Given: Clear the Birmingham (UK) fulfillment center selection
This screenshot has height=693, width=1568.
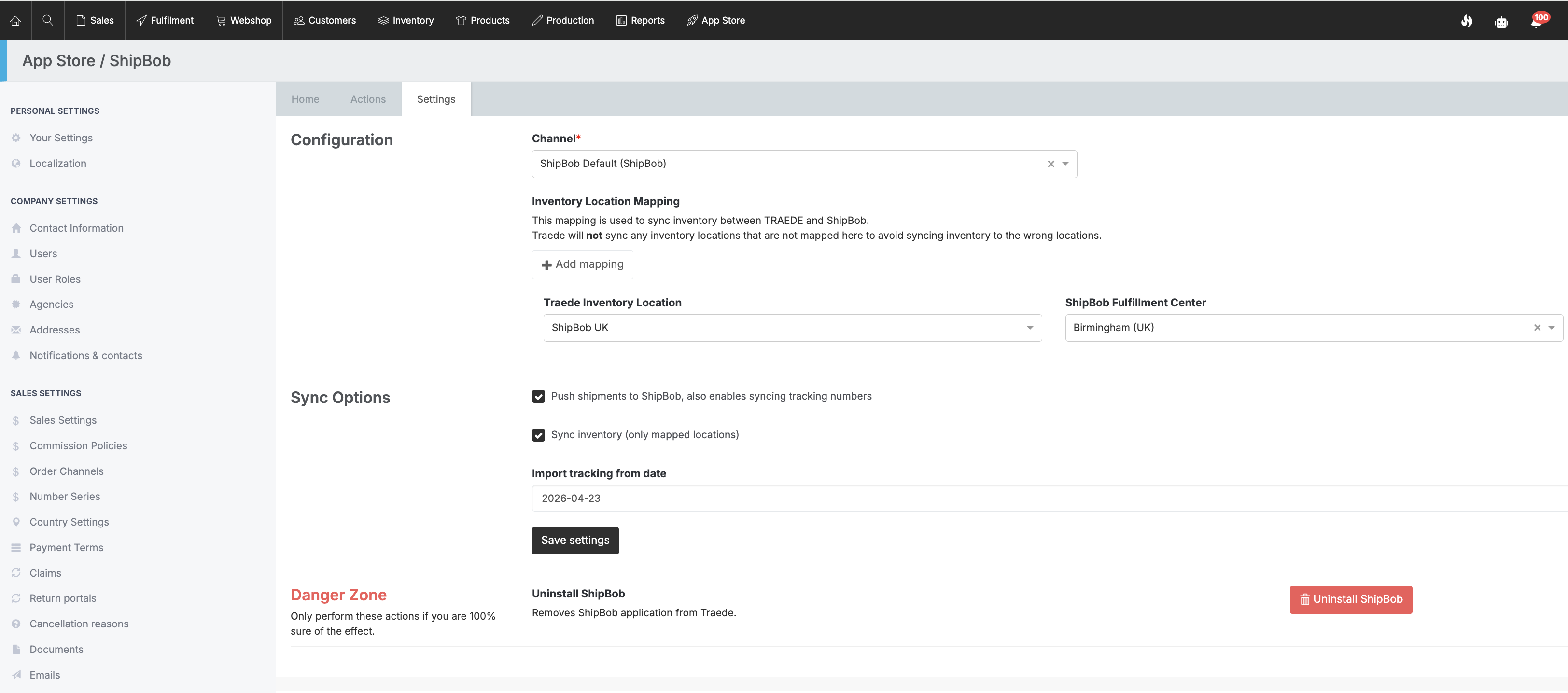Looking at the screenshot, I should click(1537, 328).
